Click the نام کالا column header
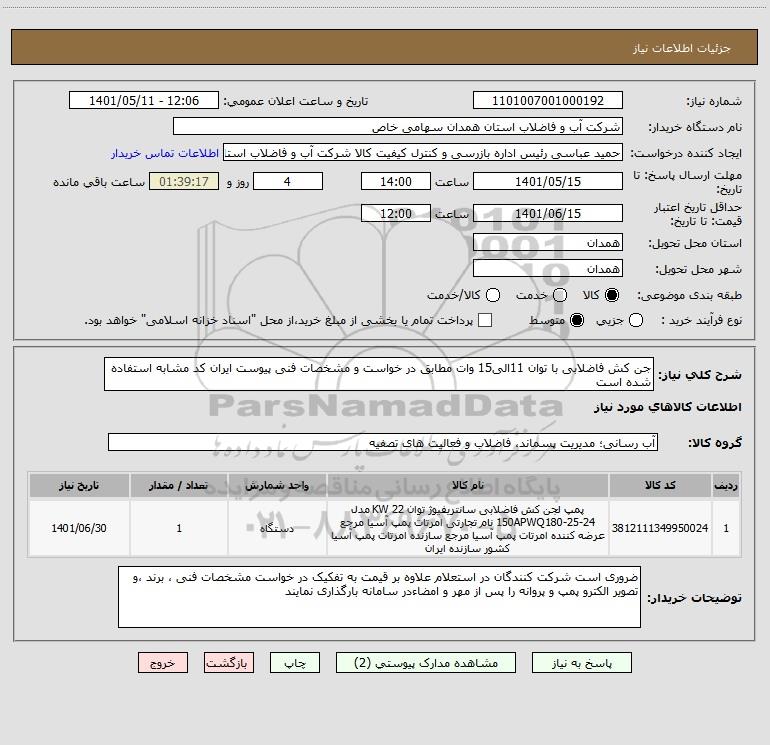This screenshot has height=745, width=770. pyautogui.click(x=468, y=485)
